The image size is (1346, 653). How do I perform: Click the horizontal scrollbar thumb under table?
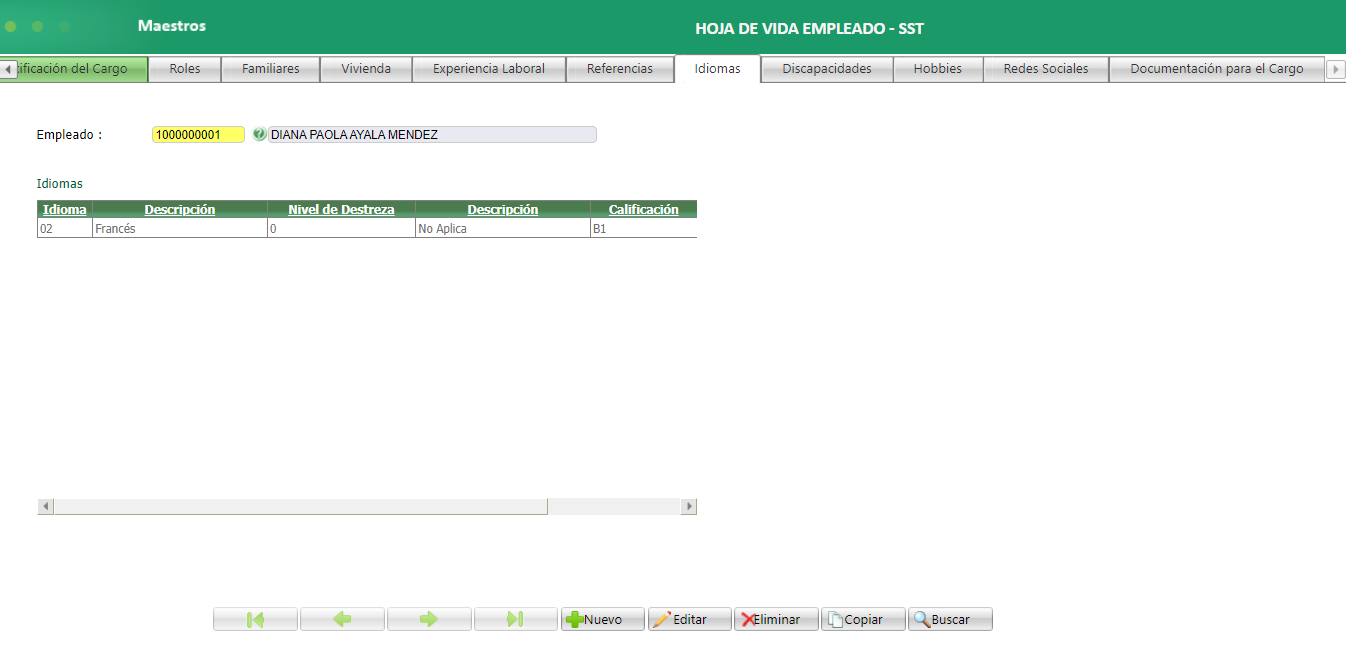pos(300,507)
